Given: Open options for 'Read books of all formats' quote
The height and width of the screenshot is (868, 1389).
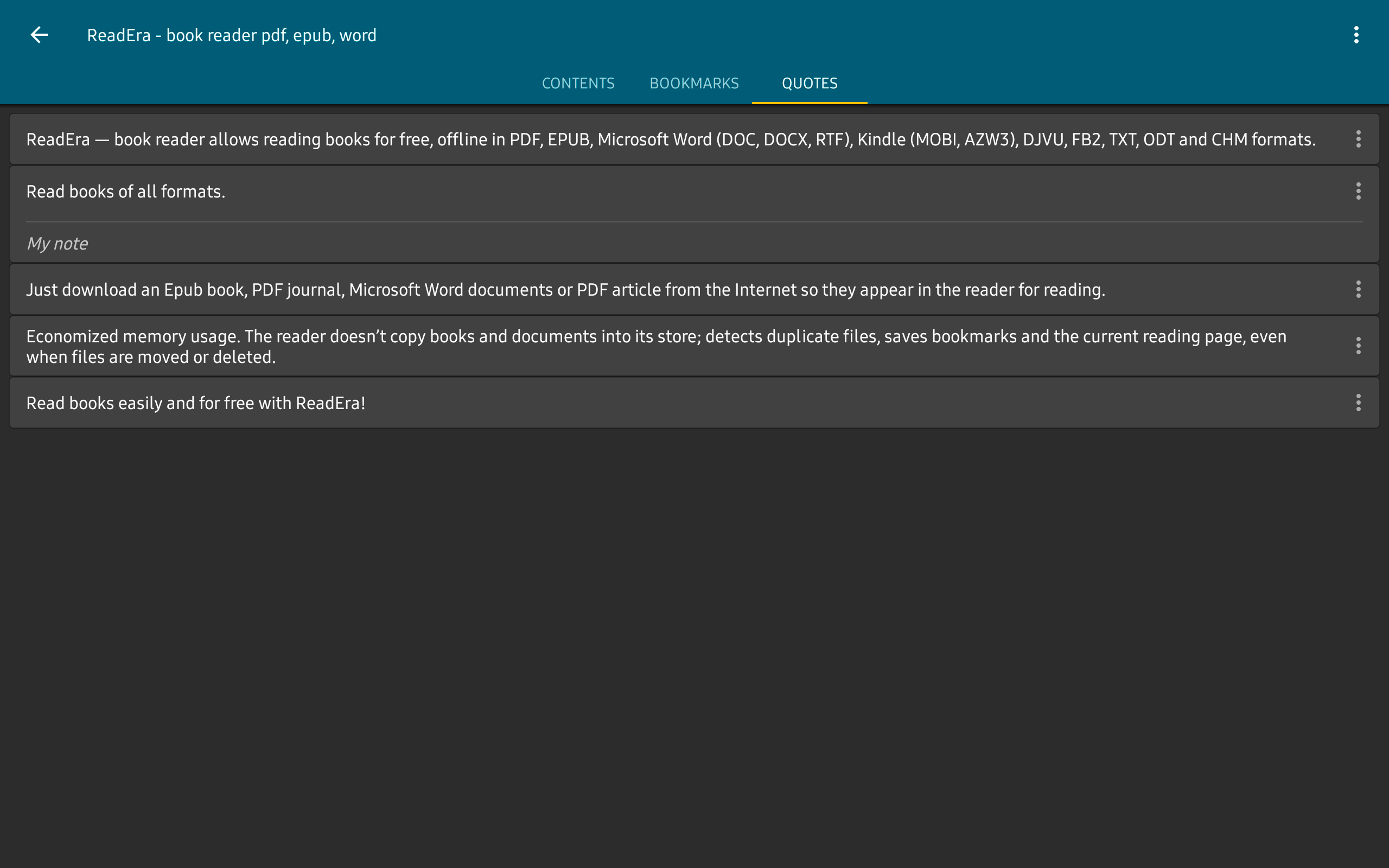Looking at the screenshot, I should click(x=1358, y=191).
